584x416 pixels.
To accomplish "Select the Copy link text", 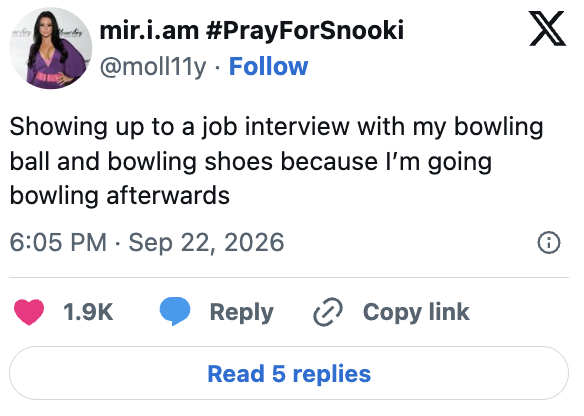I will (x=416, y=312).
